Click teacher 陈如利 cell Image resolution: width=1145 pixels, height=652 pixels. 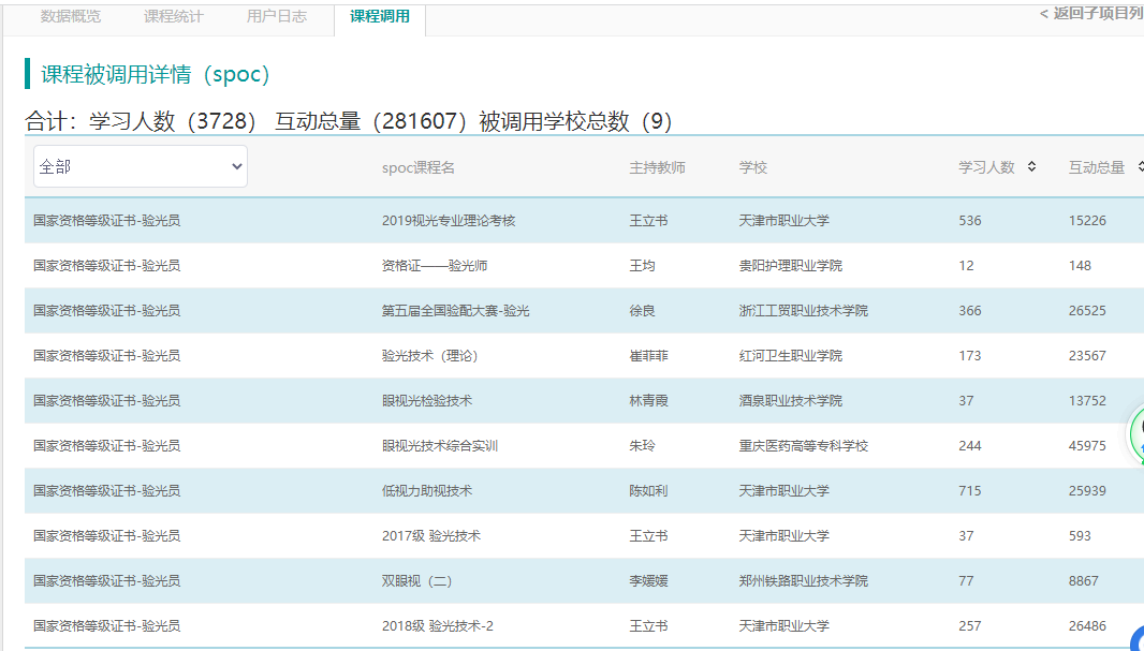click(x=649, y=491)
